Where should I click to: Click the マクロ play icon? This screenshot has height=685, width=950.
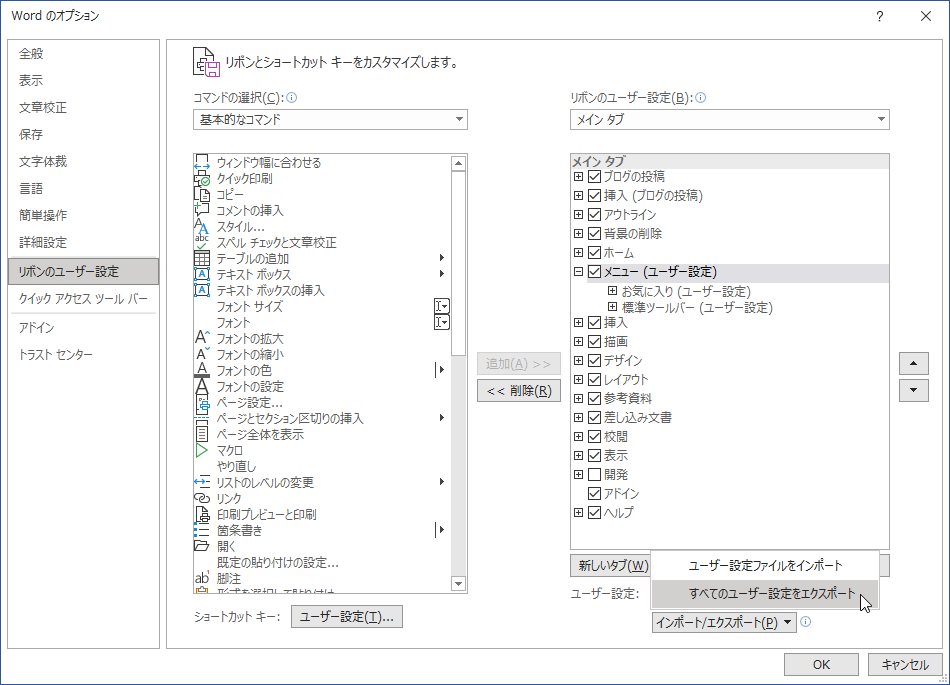pos(202,450)
